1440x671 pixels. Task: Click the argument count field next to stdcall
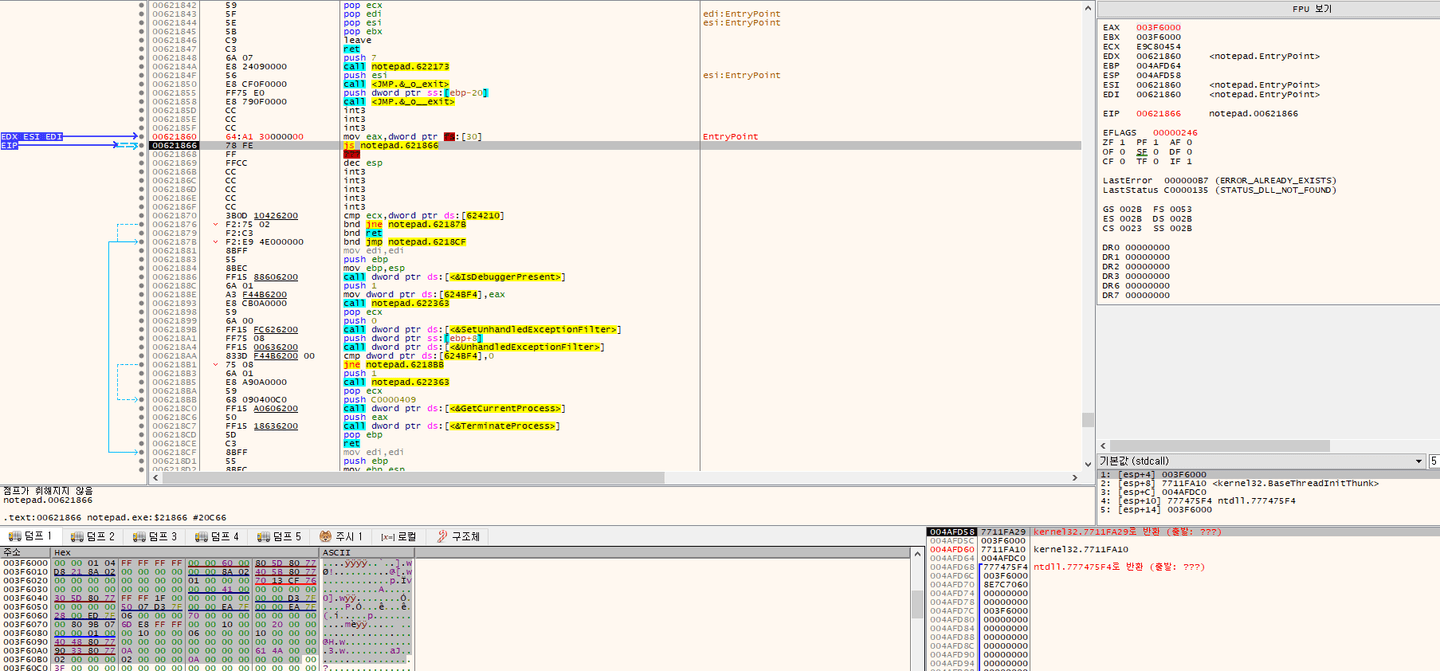coord(1434,461)
